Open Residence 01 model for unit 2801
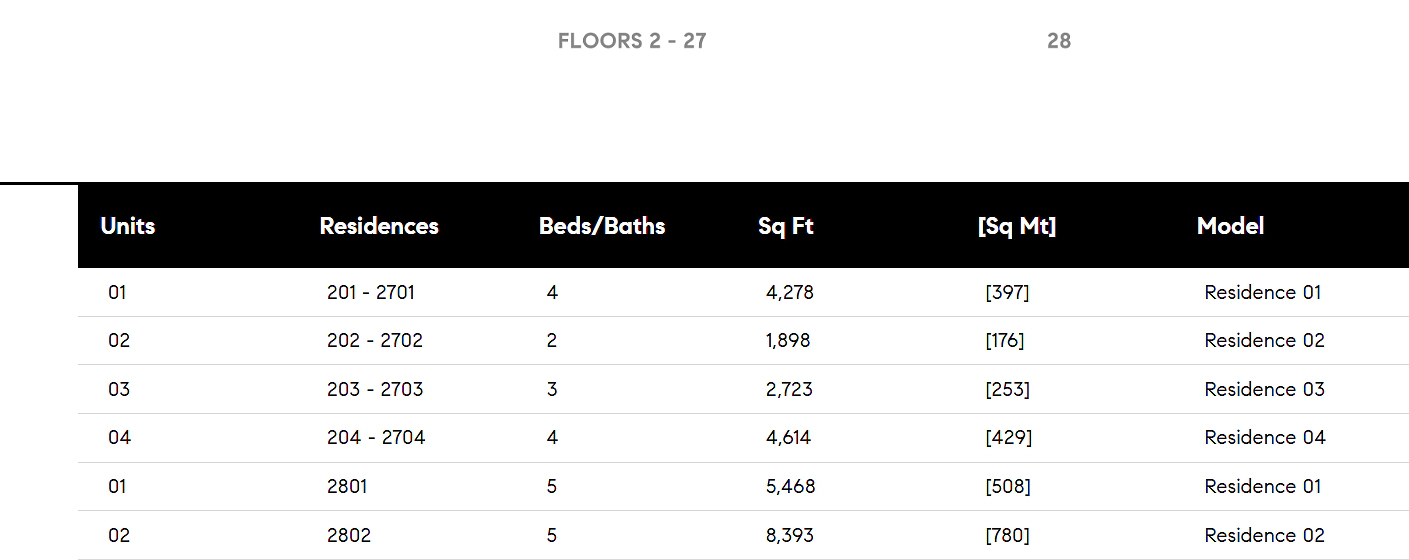 tap(1263, 487)
